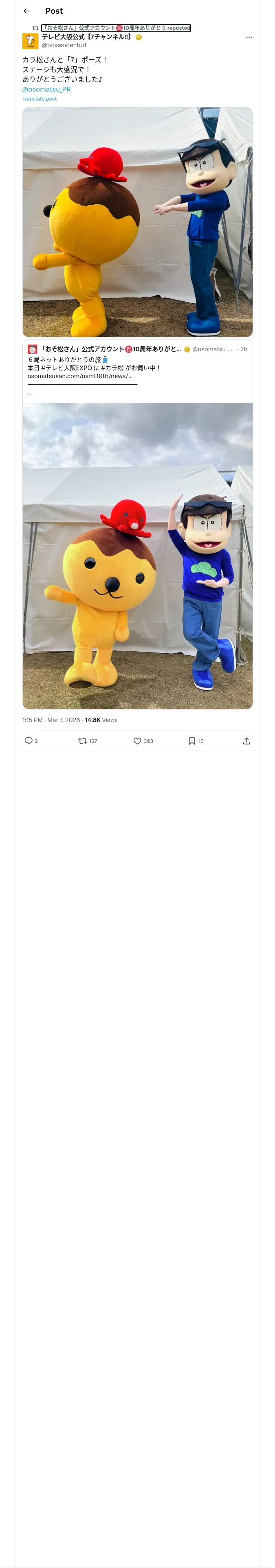This screenshot has height=1568, width=275.
Task: Open the three-dot more options menu
Action: (x=249, y=37)
